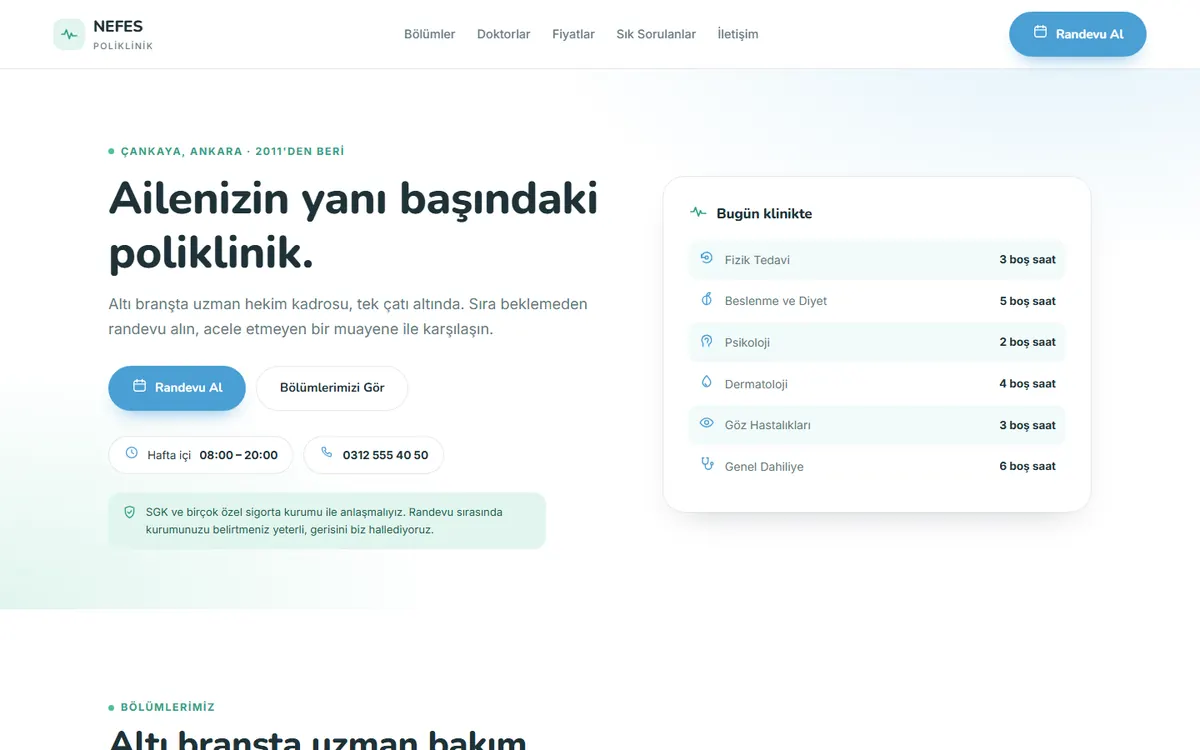Click the BÖLÜMLERİMİZ section label
Image resolution: width=1200 pixels, height=750 pixels.
(167, 707)
